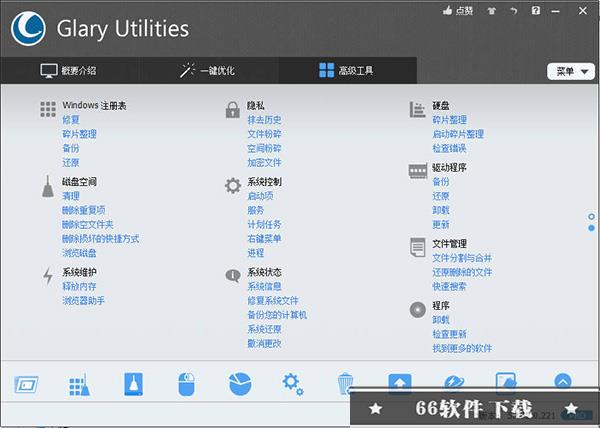600x428 pixels.
Task: Click the Glary Utilities moon logo
Action: click(x=28, y=29)
